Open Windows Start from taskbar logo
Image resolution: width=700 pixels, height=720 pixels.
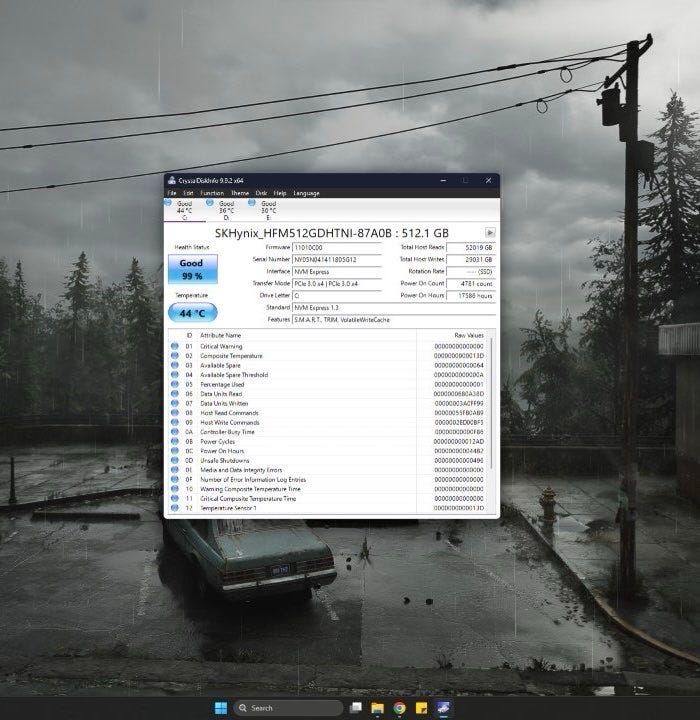point(221,708)
